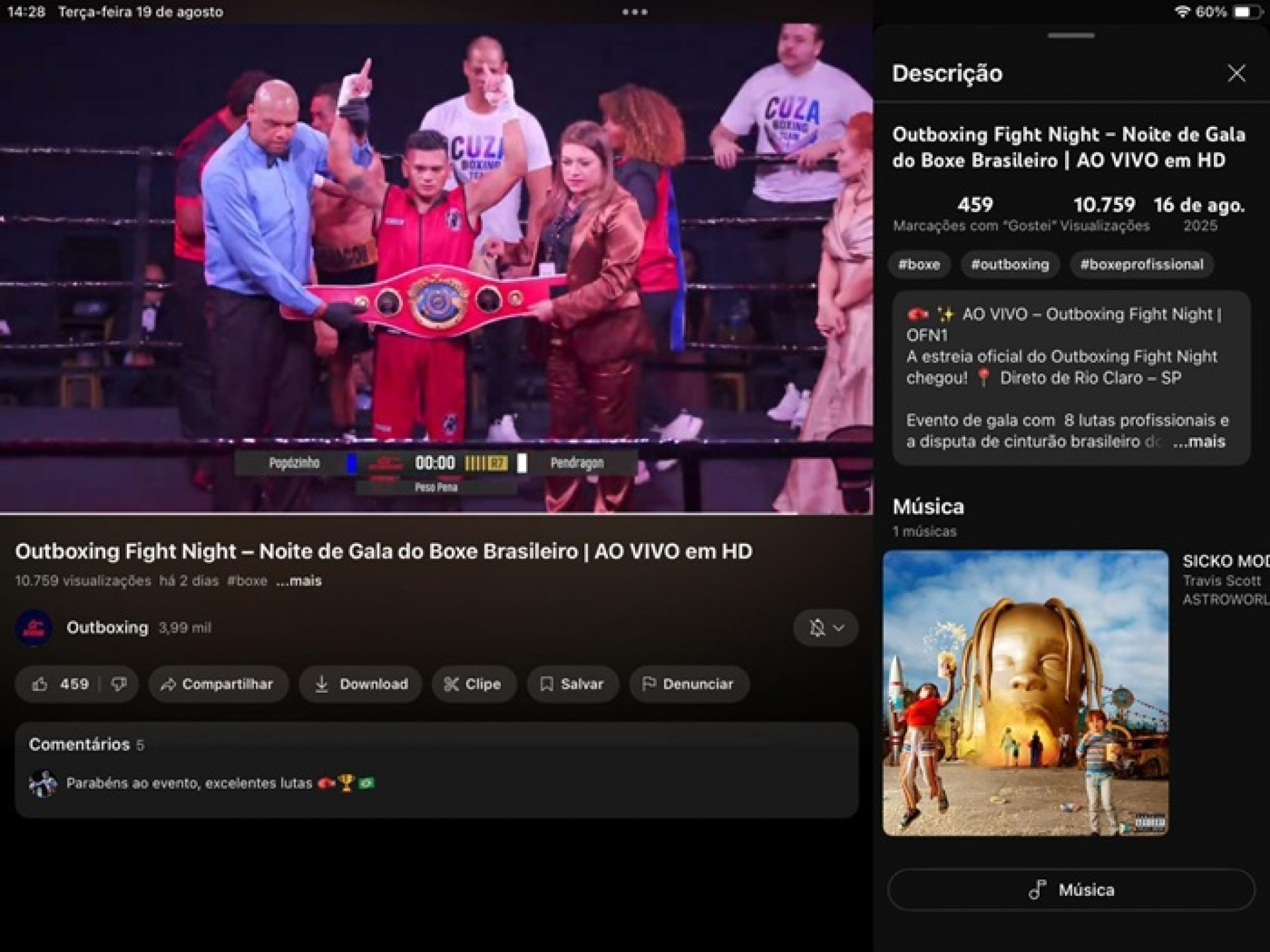Image resolution: width=1270 pixels, height=952 pixels.
Task: Toggle the notification bell for Outboxing
Action: click(817, 627)
